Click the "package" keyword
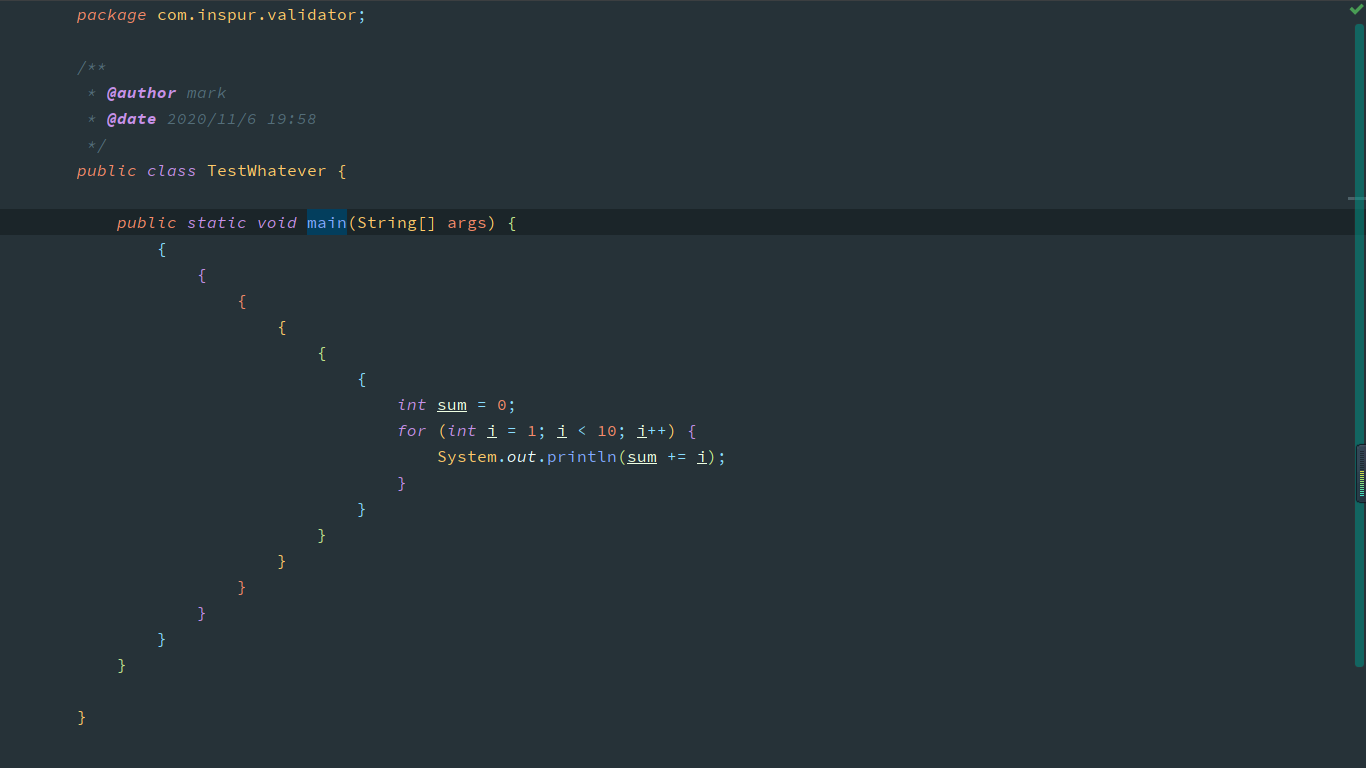1366x768 pixels. click(x=112, y=15)
